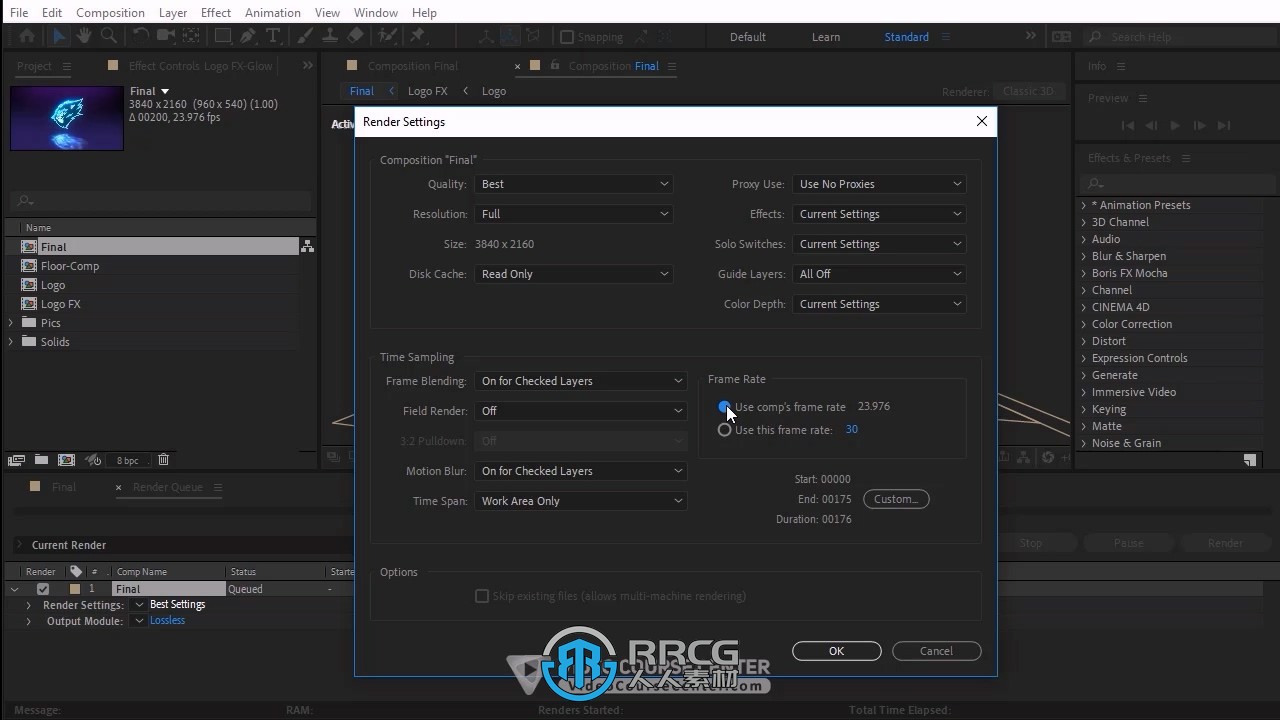Click the Interpret Footage icon in Project panel

pos(16,460)
